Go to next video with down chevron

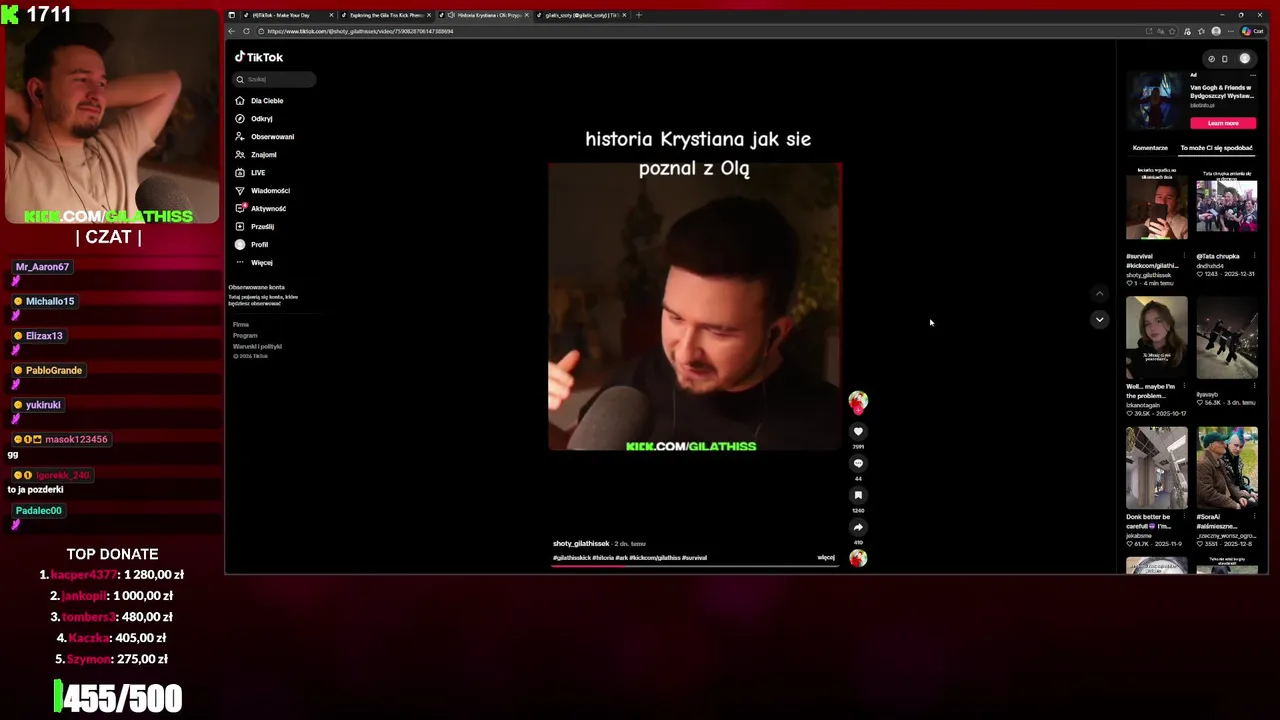1099,320
